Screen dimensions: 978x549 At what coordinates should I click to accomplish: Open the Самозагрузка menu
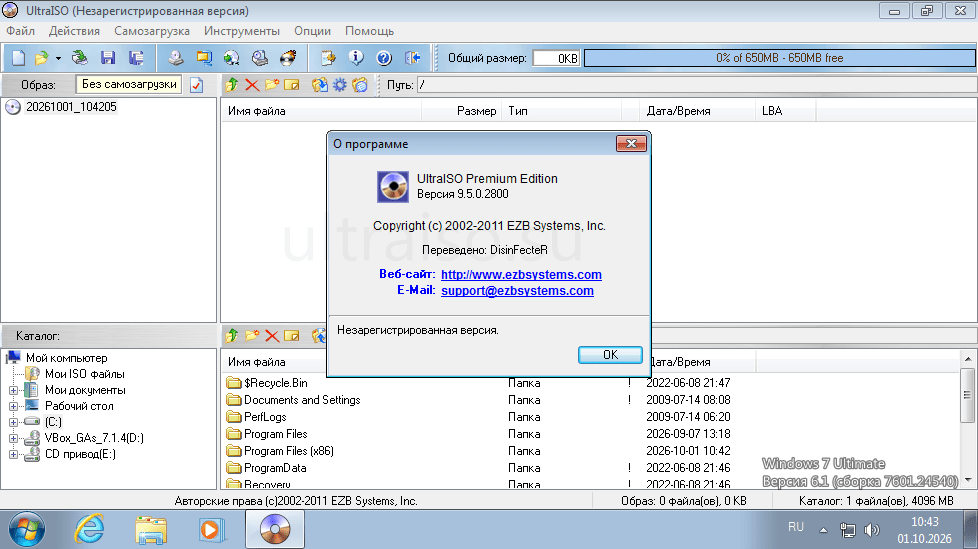[152, 31]
